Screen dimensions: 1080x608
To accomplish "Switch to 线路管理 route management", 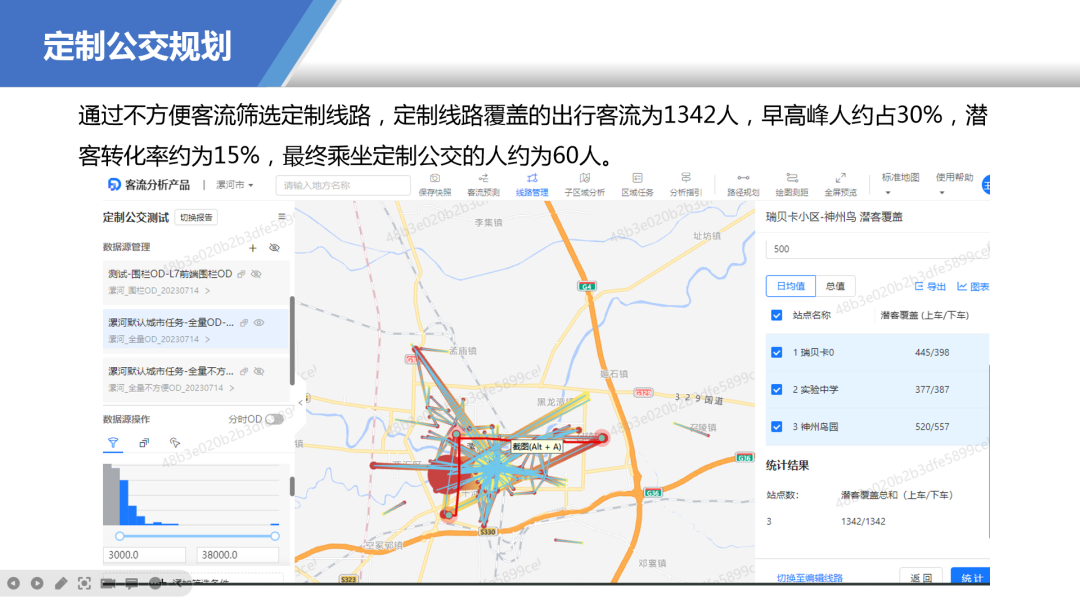I will click(533, 186).
